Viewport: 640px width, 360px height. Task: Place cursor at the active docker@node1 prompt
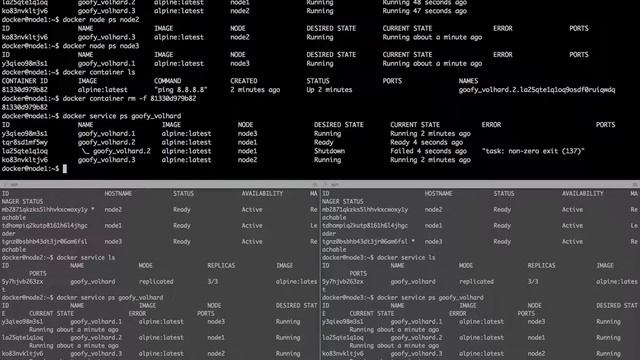pos(64,169)
